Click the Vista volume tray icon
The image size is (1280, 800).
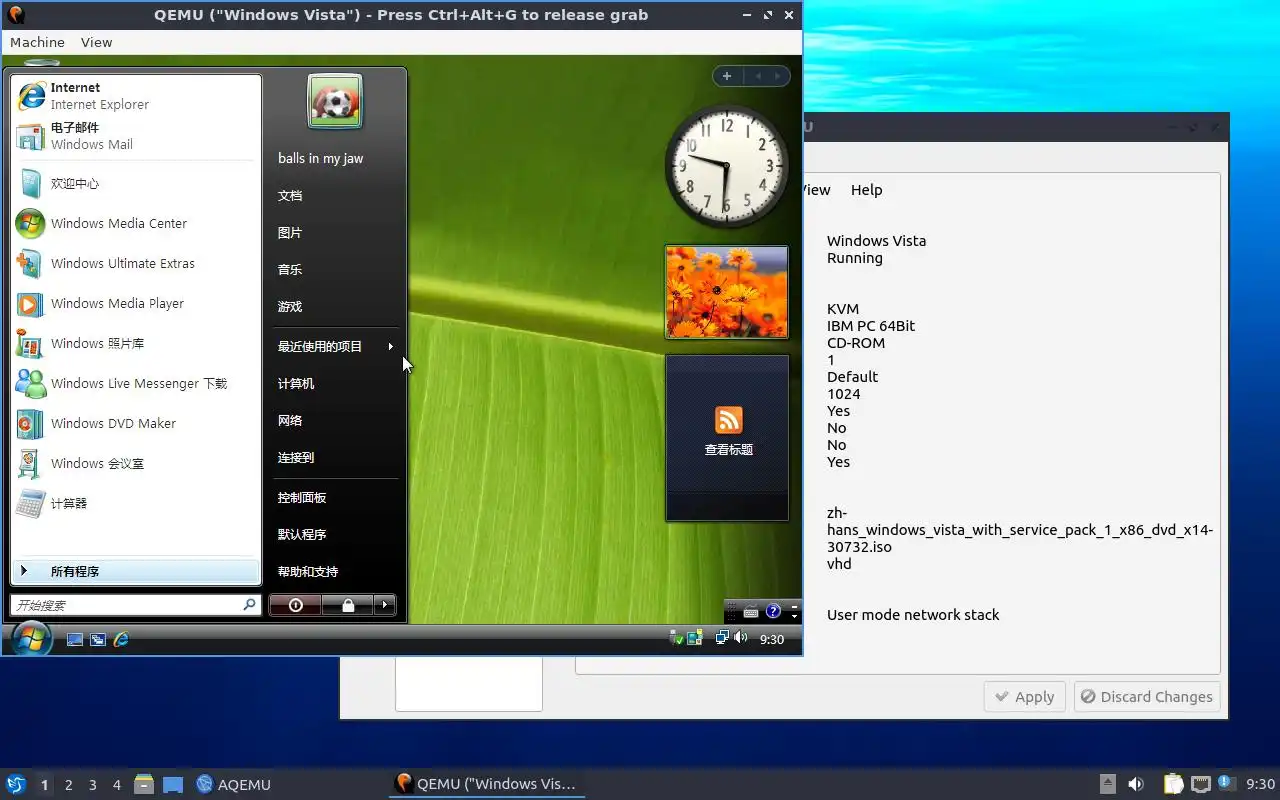click(x=740, y=638)
